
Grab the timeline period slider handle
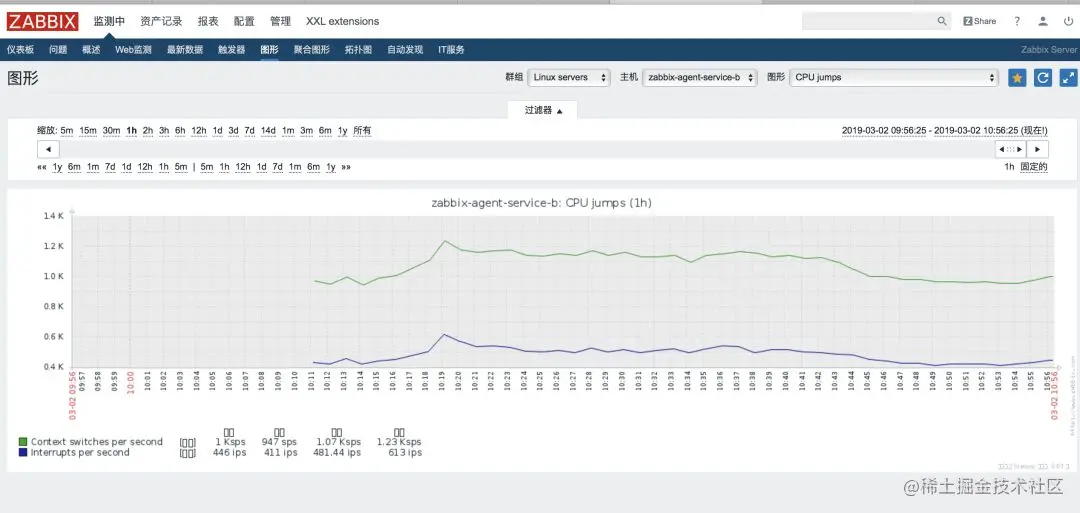1010,149
